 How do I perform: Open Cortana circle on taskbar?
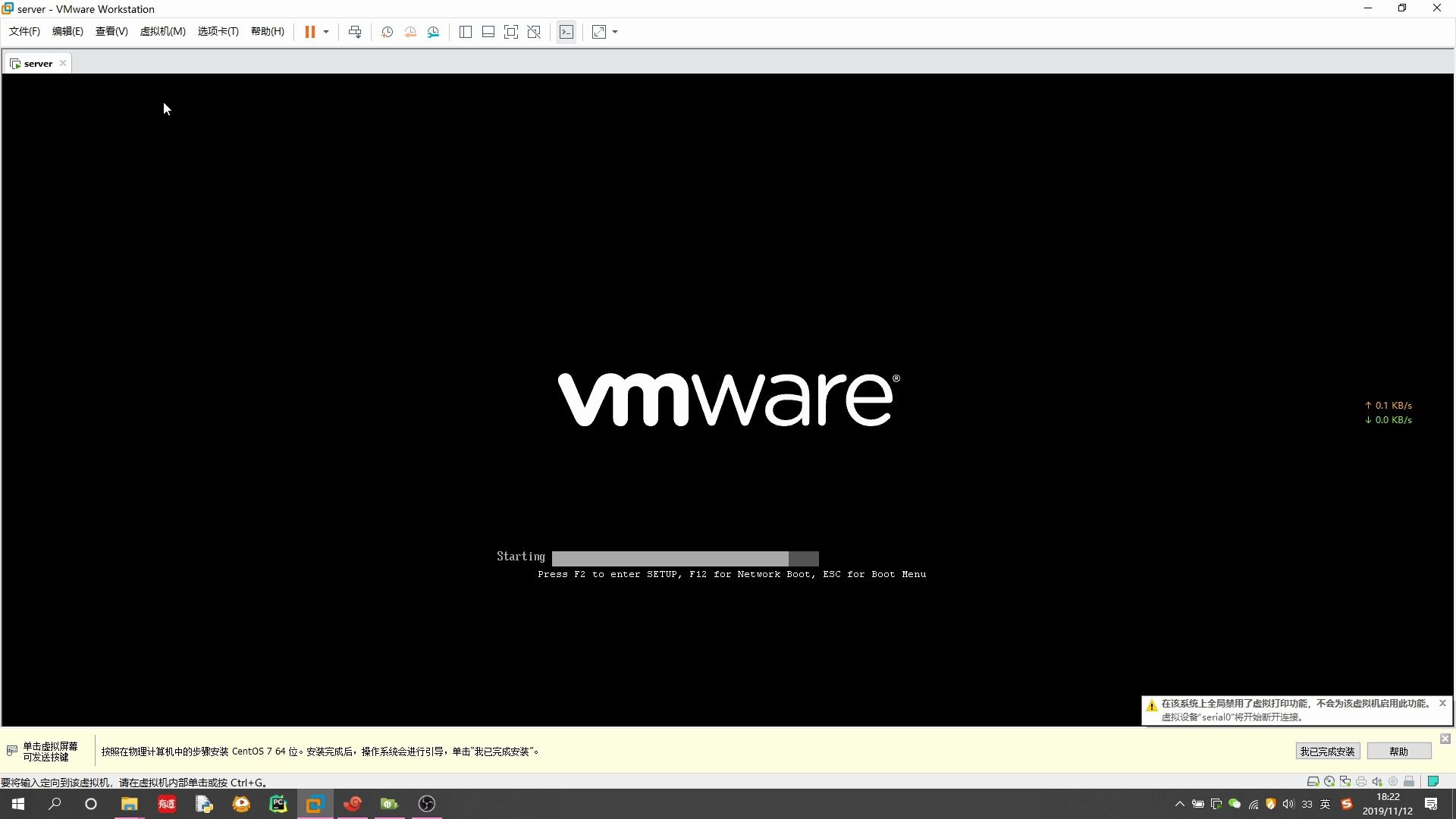point(91,804)
